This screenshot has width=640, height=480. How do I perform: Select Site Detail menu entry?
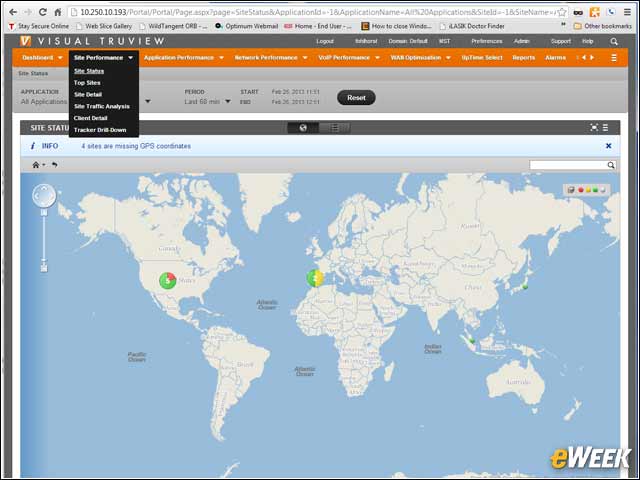pos(88,95)
